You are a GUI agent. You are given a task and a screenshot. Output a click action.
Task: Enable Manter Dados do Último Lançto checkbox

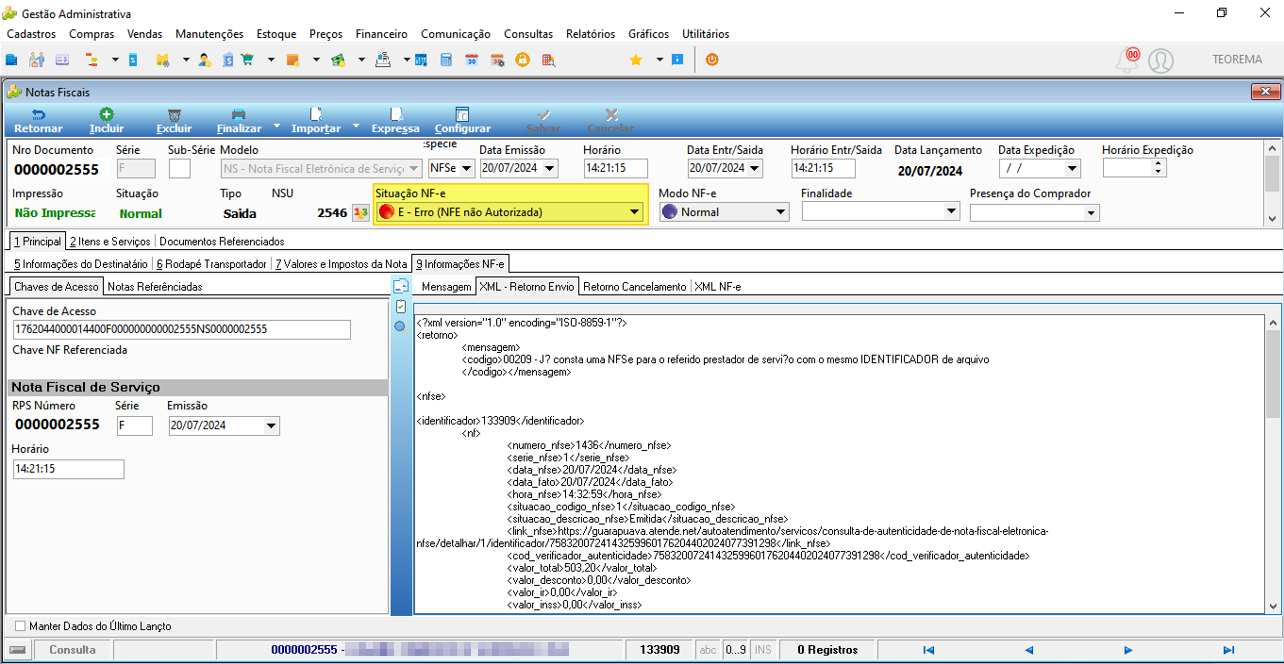21,626
